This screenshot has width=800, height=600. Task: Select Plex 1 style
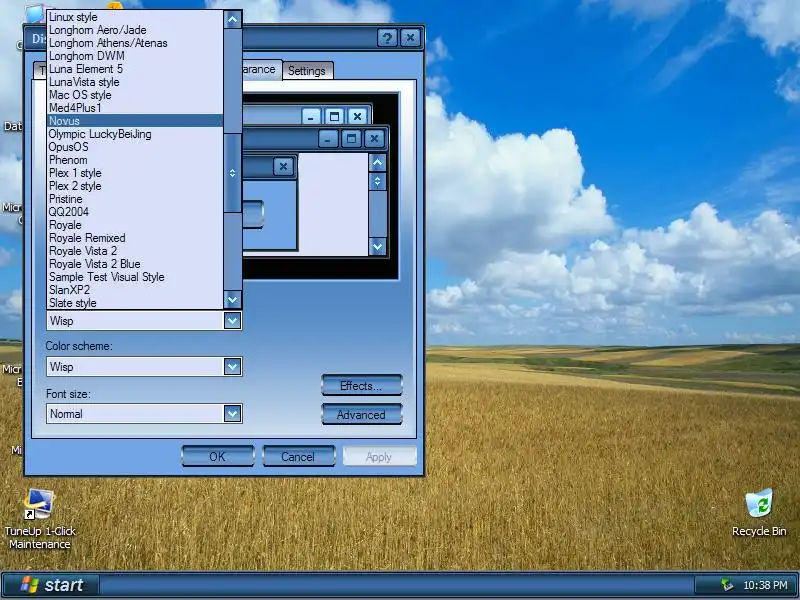pyautogui.click(x=135, y=173)
